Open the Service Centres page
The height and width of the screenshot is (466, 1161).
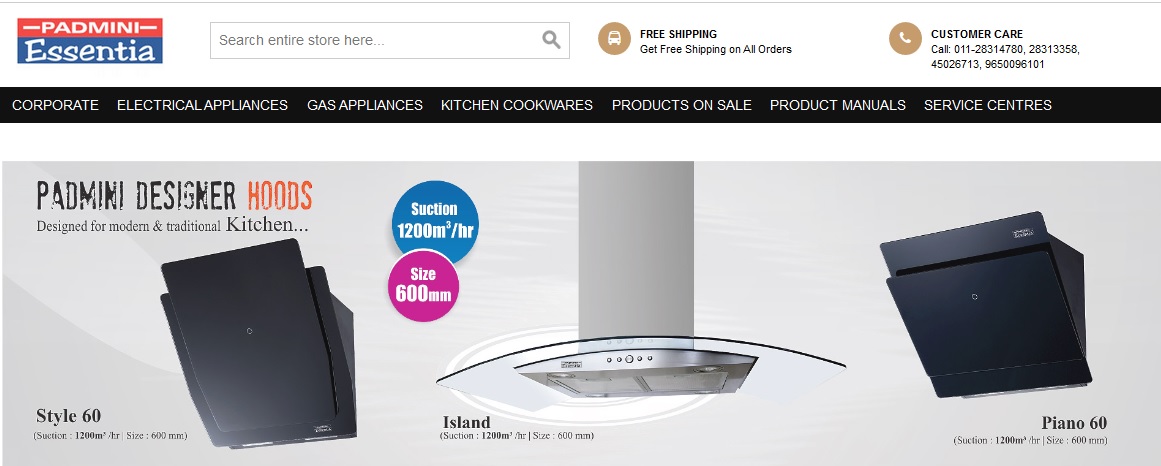click(x=988, y=105)
